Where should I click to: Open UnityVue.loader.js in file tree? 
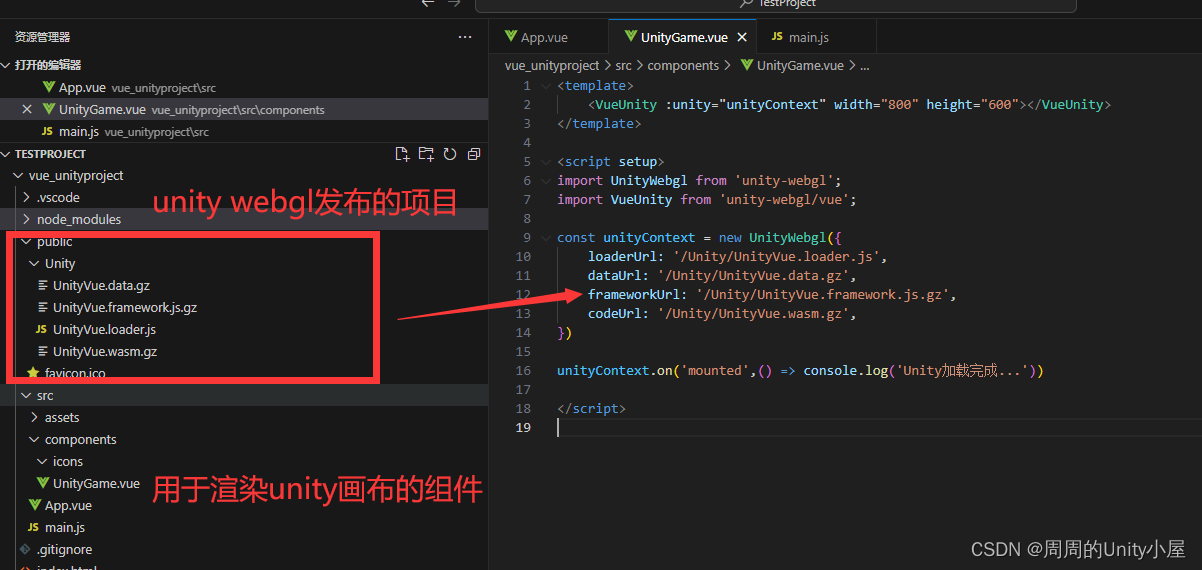[x=104, y=329]
